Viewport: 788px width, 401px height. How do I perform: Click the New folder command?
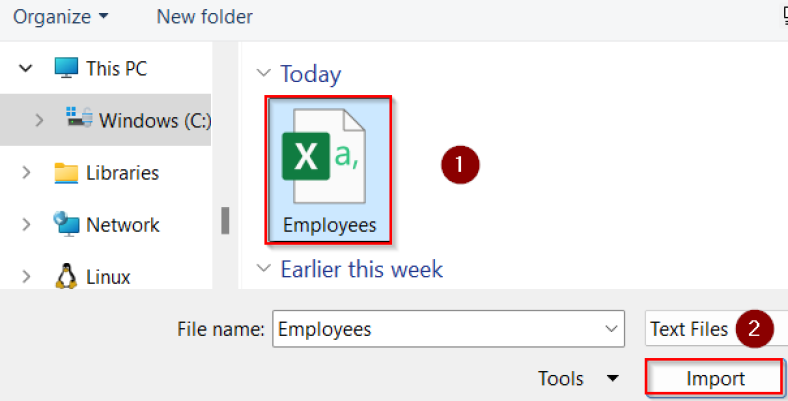click(x=204, y=17)
